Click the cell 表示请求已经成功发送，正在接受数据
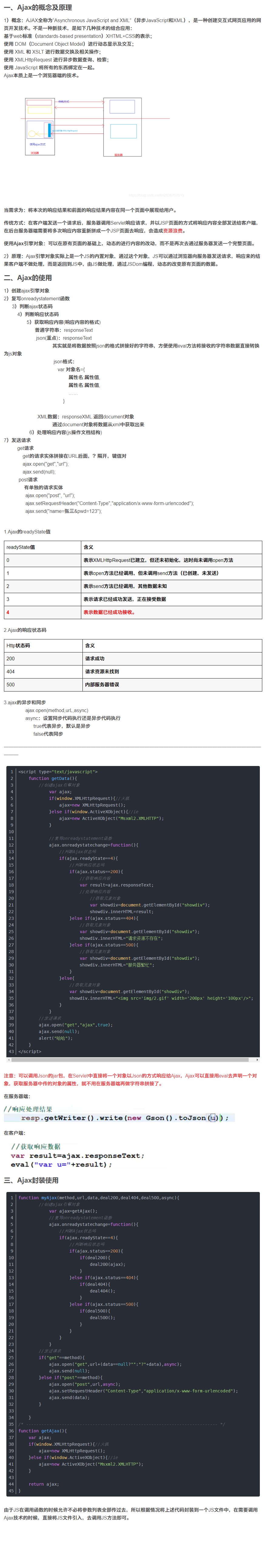 click(x=172, y=599)
